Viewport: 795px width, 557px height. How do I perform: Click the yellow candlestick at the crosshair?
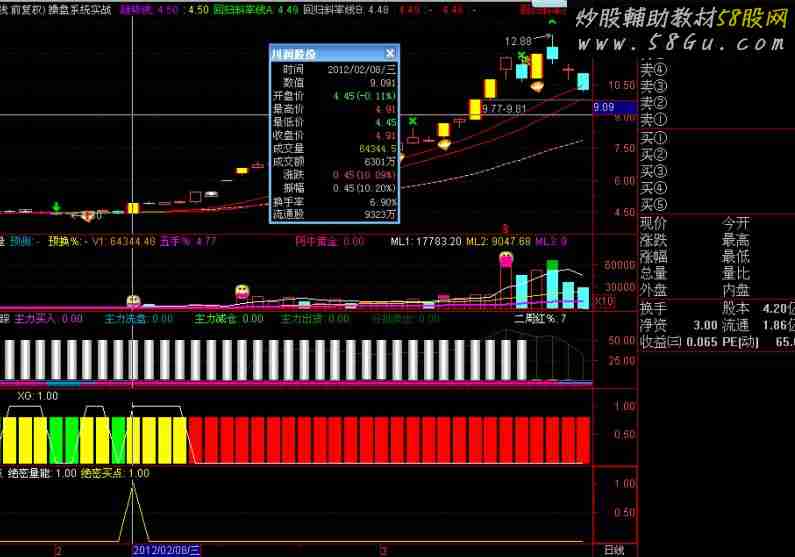132,208
